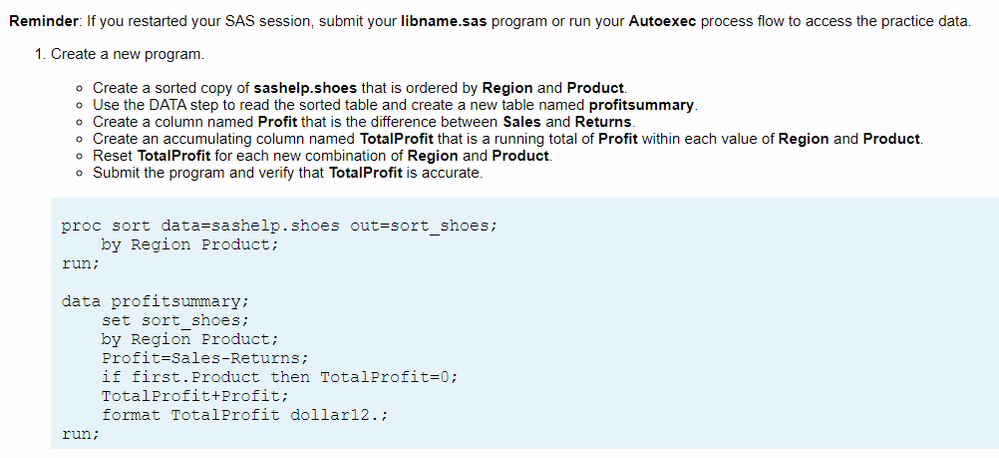Click bold profitsummary in second bullet

642,105
